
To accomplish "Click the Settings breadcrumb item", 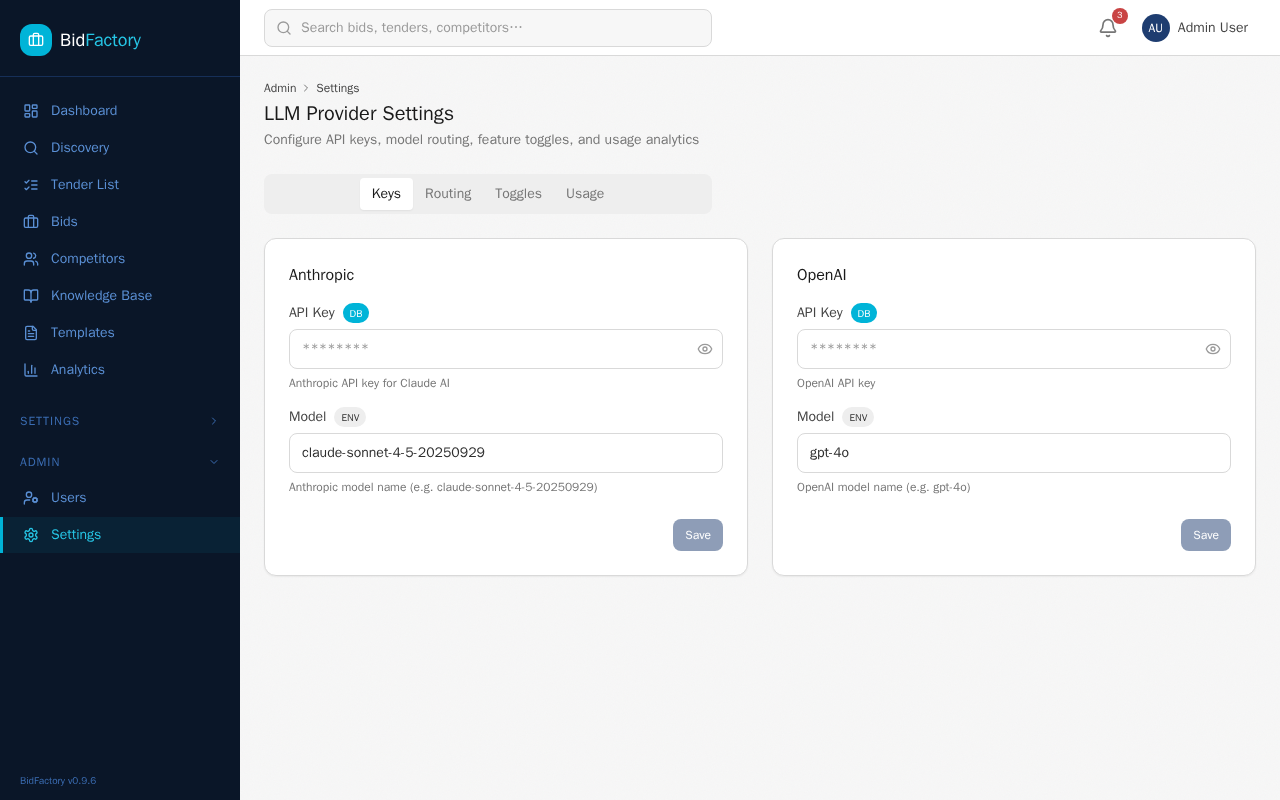I will (x=338, y=88).
